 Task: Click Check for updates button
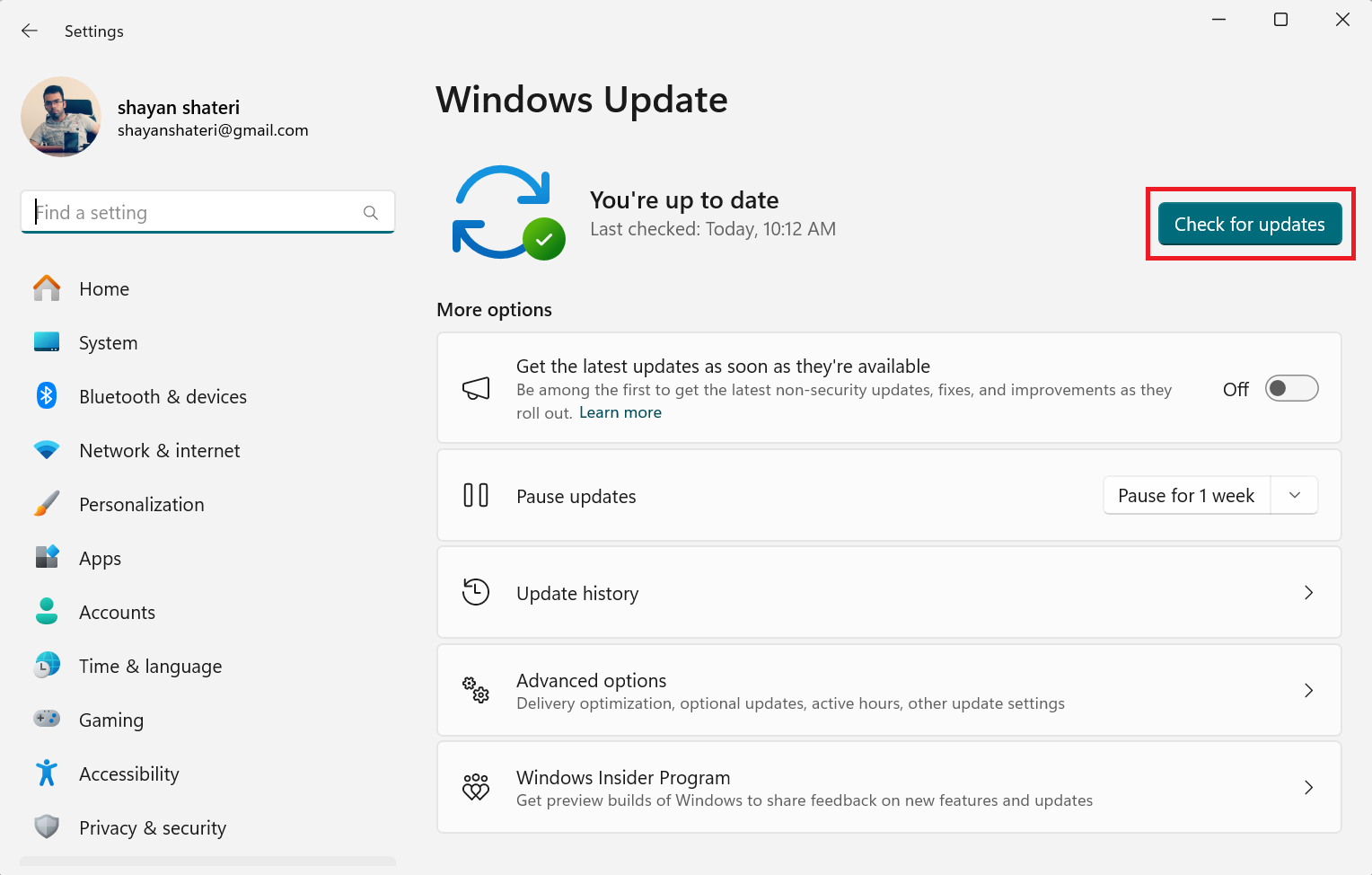click(1250, 224)
